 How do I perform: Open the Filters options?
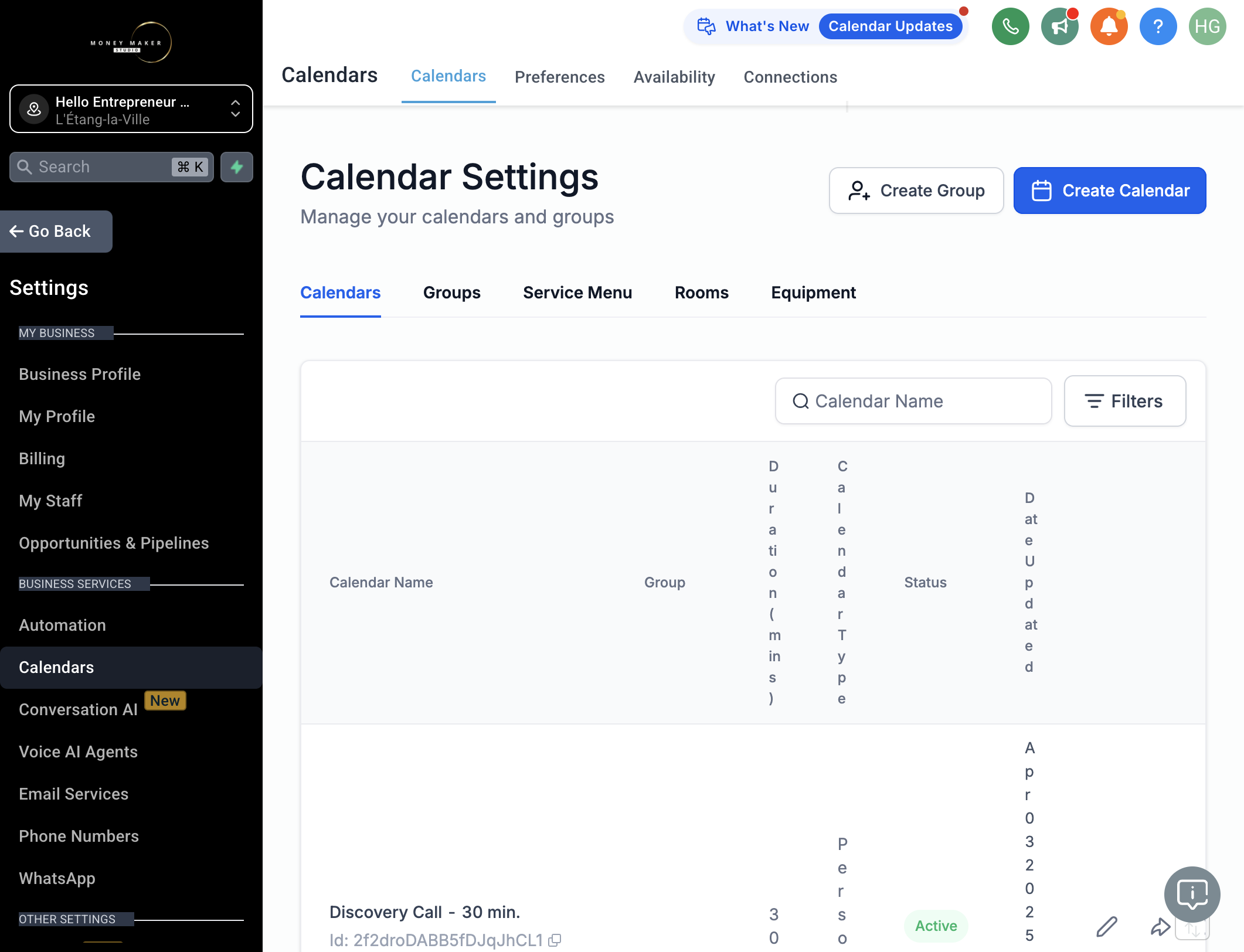pyautogui.click(x=1124, y=401)
